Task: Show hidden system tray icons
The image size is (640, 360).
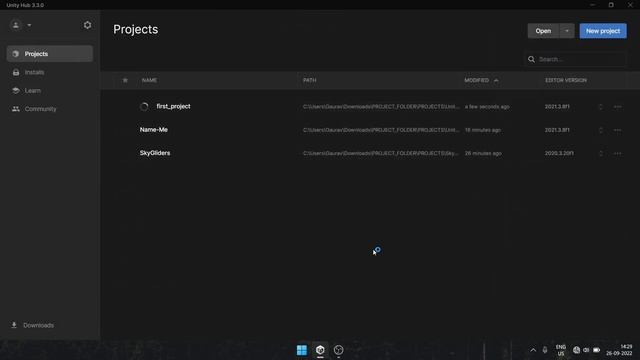Action: tap(533, 350)
